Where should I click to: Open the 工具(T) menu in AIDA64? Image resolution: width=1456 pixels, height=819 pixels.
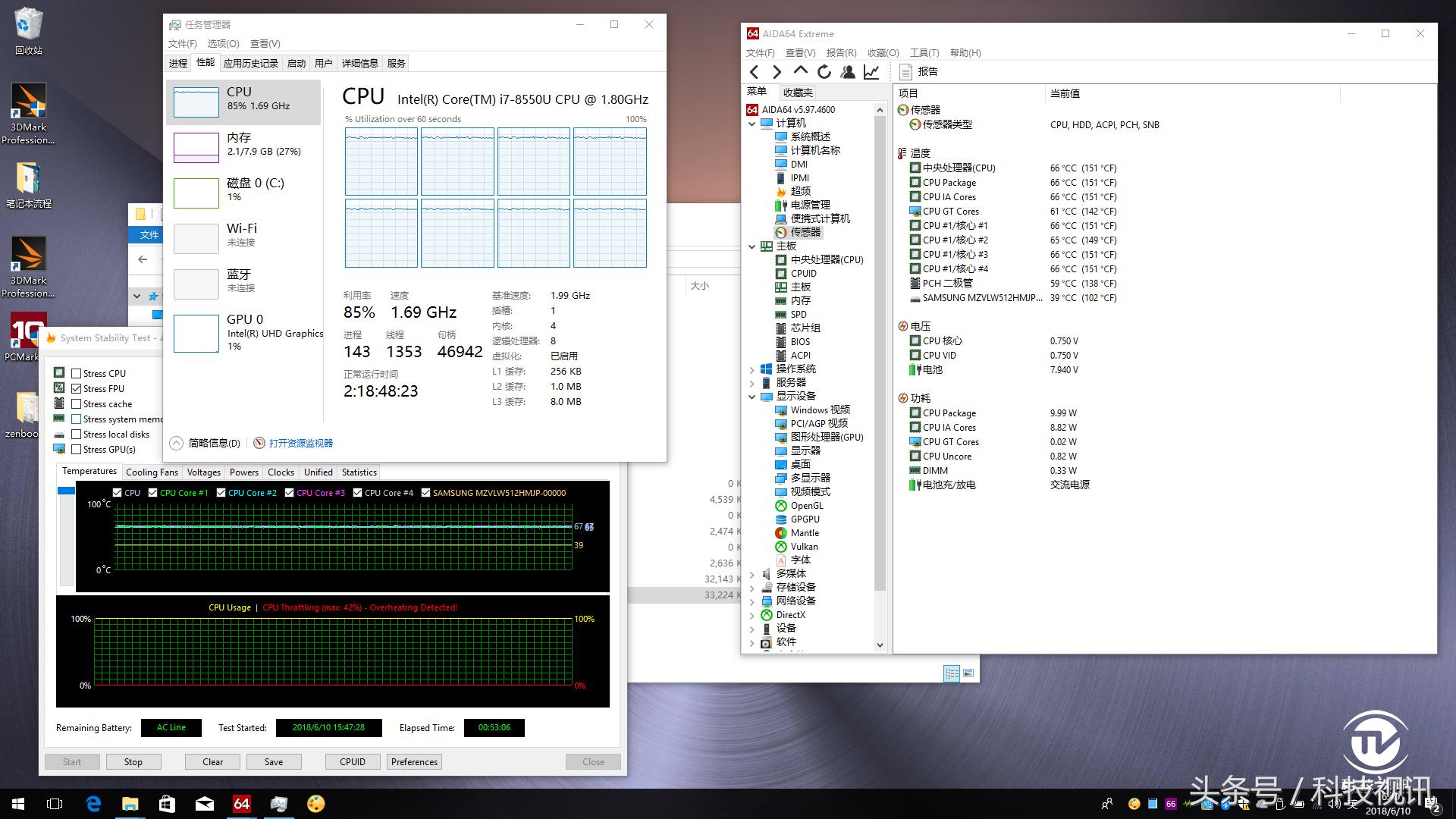point(924,53)
